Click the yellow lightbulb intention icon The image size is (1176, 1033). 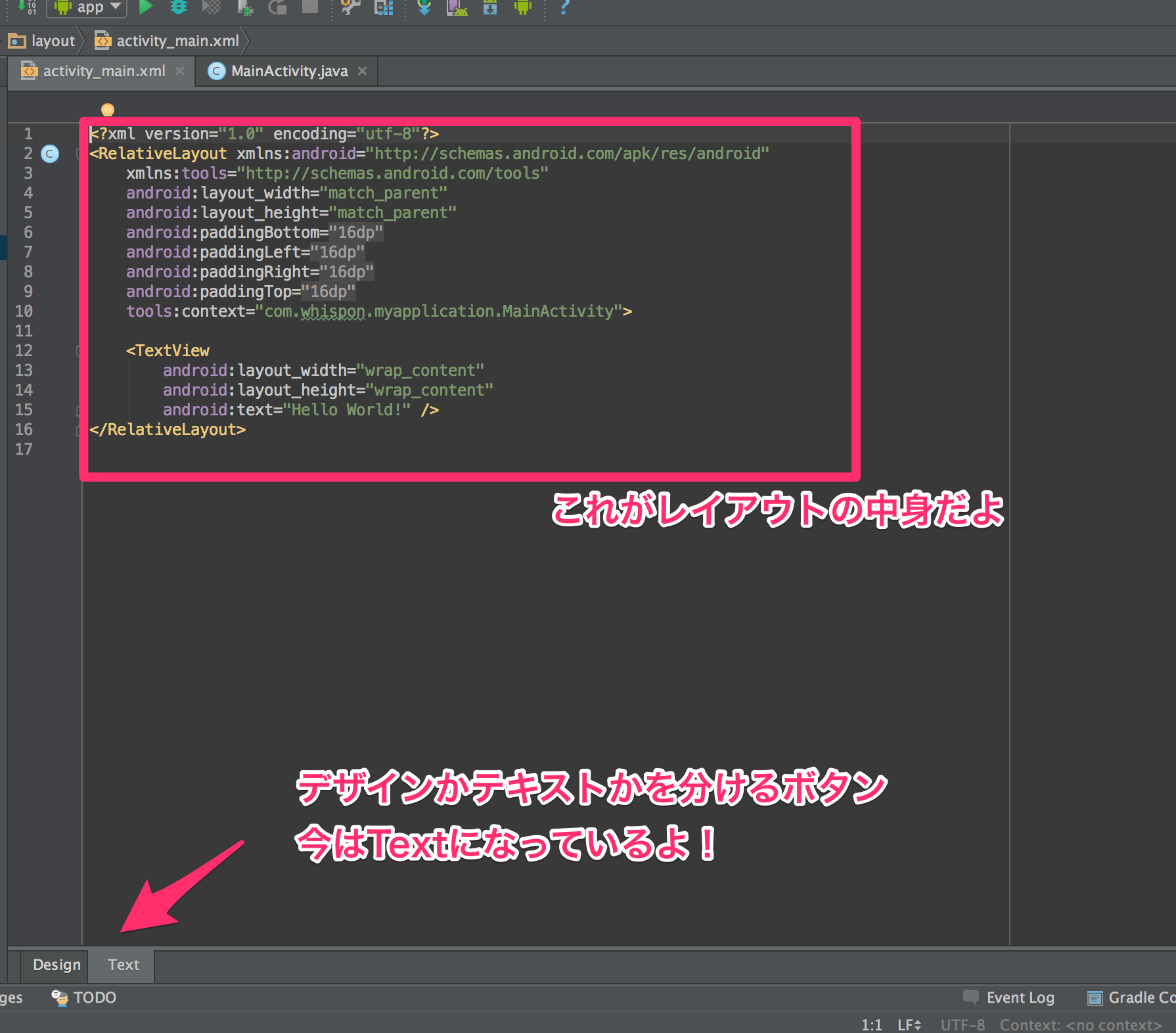[108, 110]
